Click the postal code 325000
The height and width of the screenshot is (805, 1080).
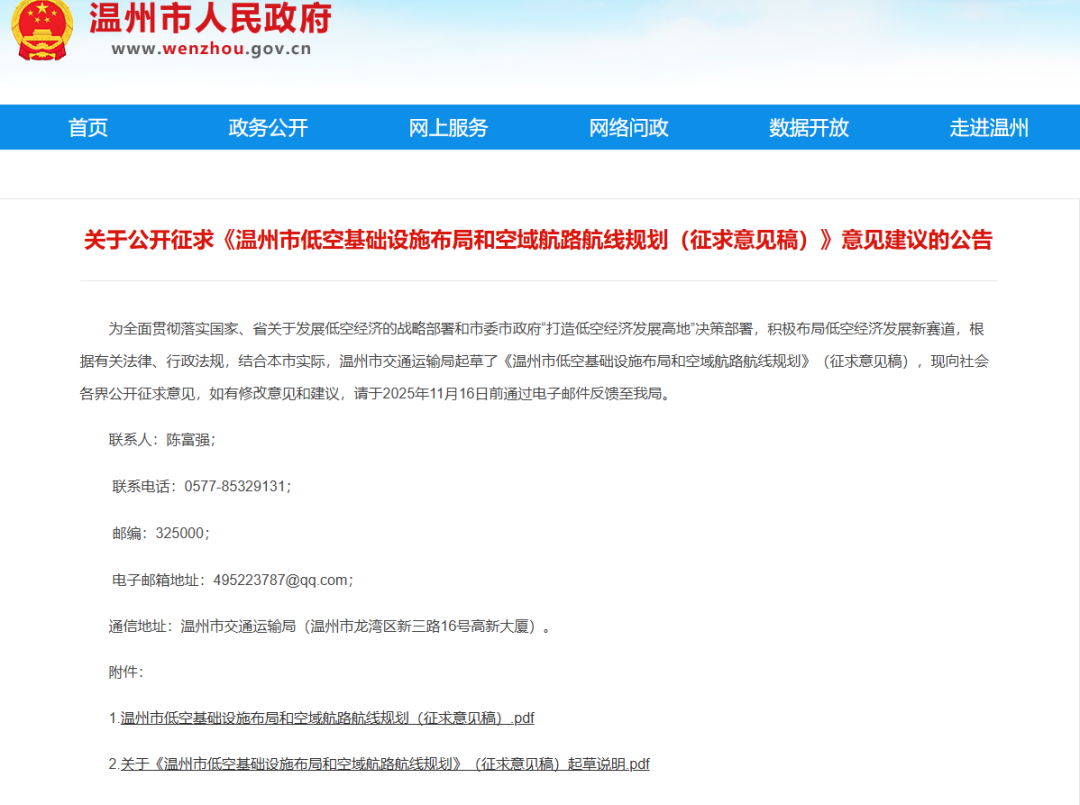(180, 533)
